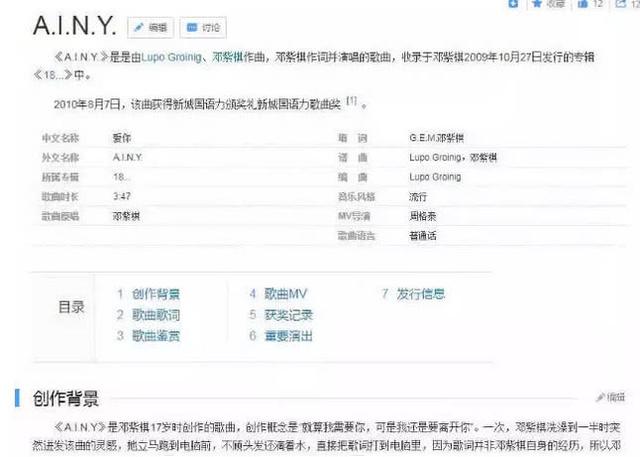Screen dimensions: 640x457
Task: Click the MV导演 label
Action: (354, 216)
